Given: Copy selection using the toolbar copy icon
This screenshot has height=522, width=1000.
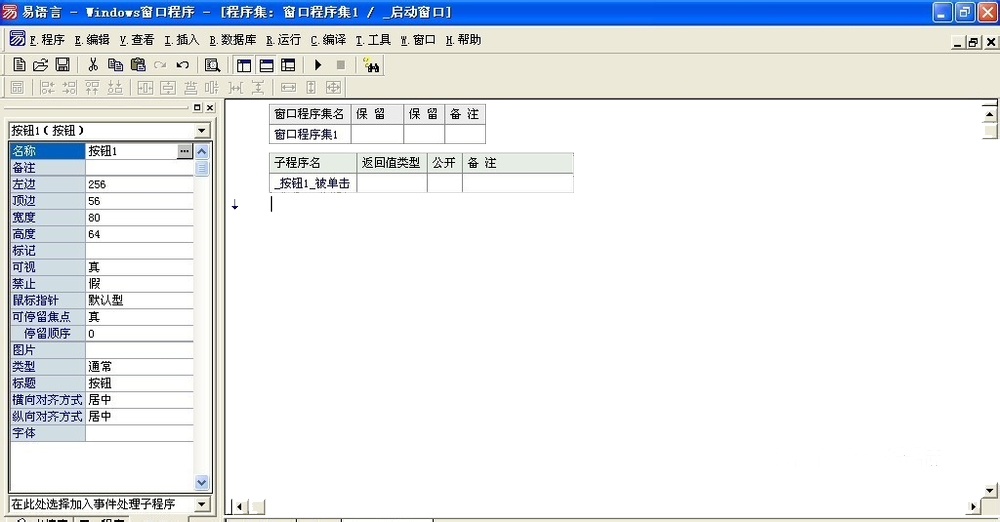Looking at the screenshot, I should pyautogui.click(x=115, y=65).
